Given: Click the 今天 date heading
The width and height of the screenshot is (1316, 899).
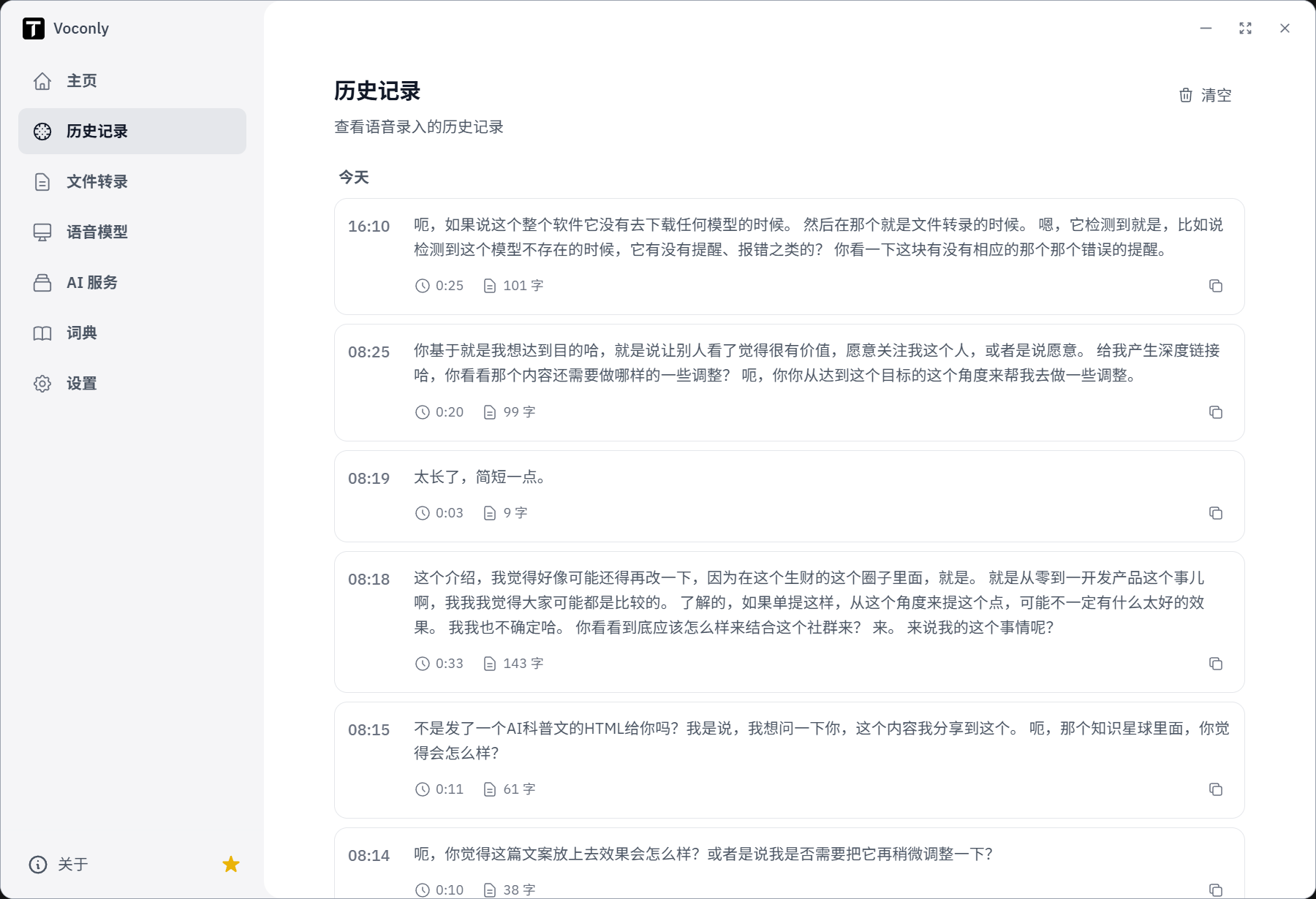Looking at the screenshot, I should click(x=354, y=177).
